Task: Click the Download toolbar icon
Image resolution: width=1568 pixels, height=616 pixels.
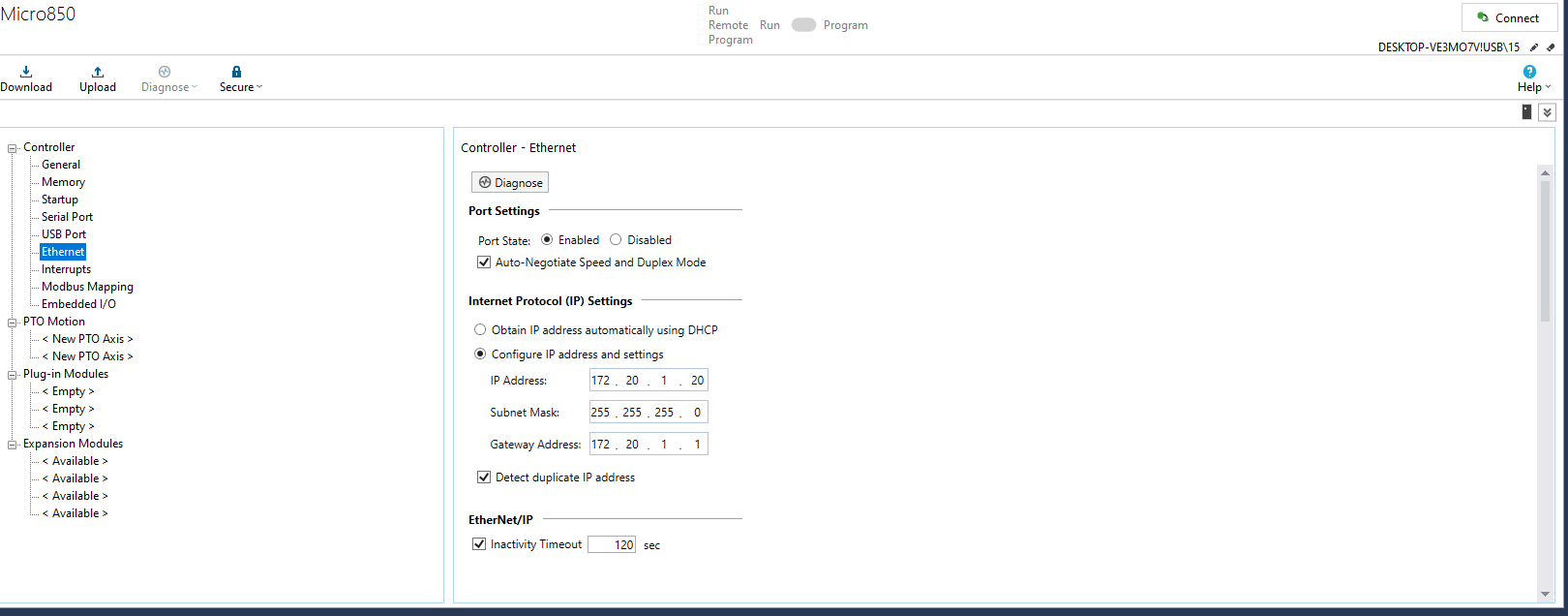Action: [x=26, y=78]
